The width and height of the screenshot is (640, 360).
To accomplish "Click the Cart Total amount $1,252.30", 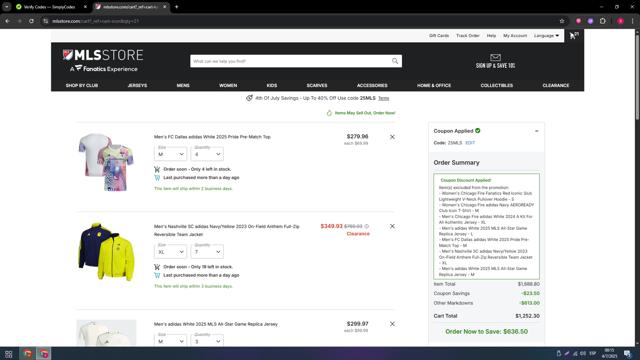I will coord(527,316).
